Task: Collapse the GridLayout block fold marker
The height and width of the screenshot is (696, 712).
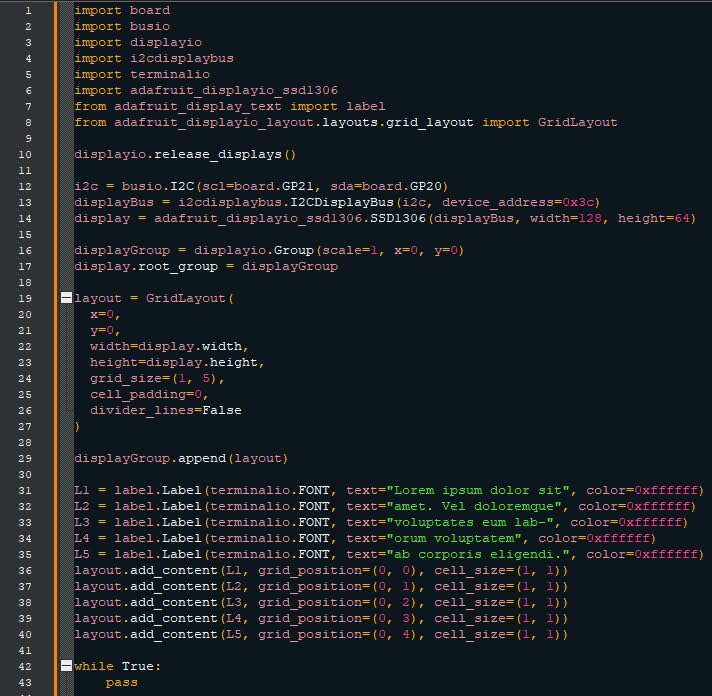Action: tap(66, 298)
